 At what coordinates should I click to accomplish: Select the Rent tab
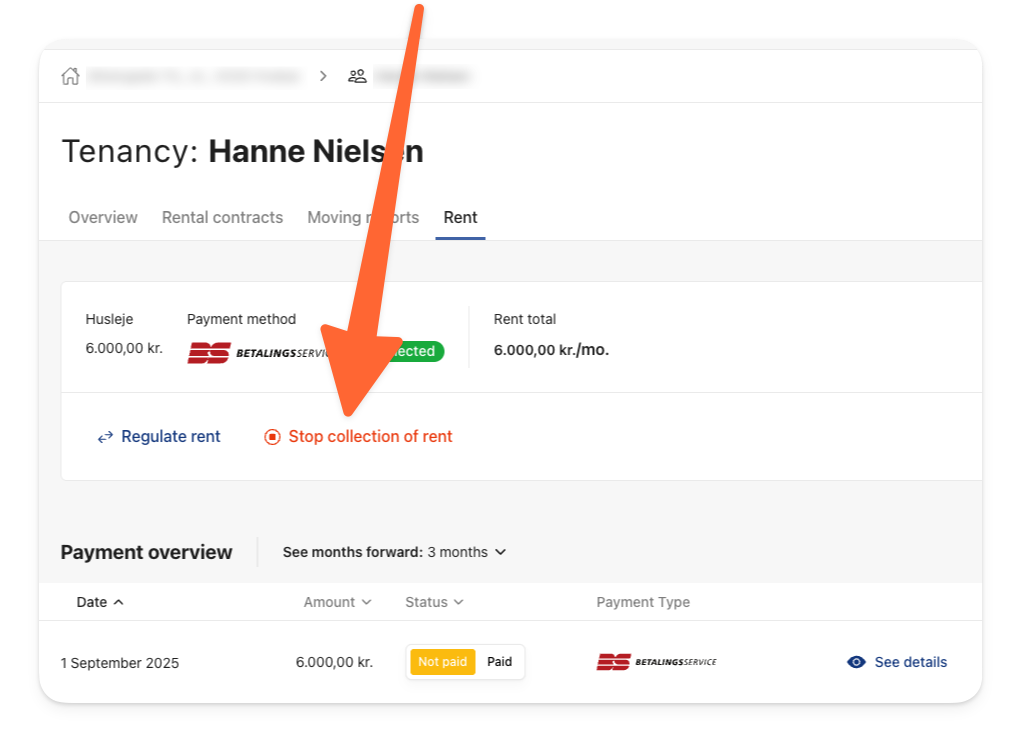coord(460,217)
